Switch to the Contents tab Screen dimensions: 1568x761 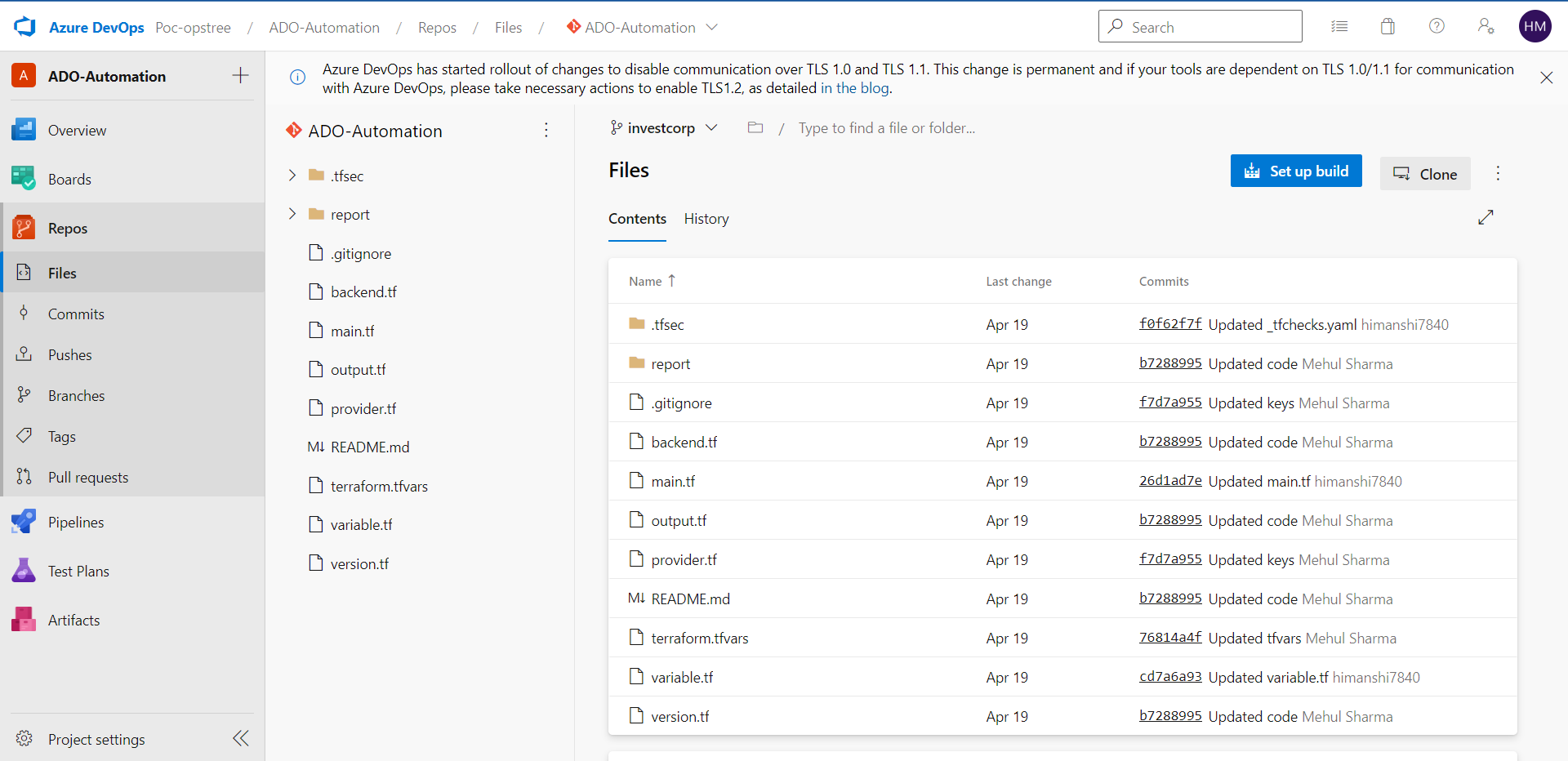click(x=637, y=219)
